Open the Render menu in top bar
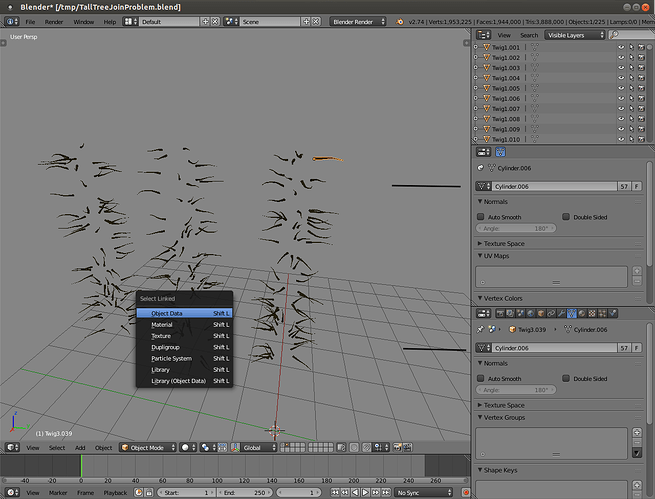 click(54, 22)
